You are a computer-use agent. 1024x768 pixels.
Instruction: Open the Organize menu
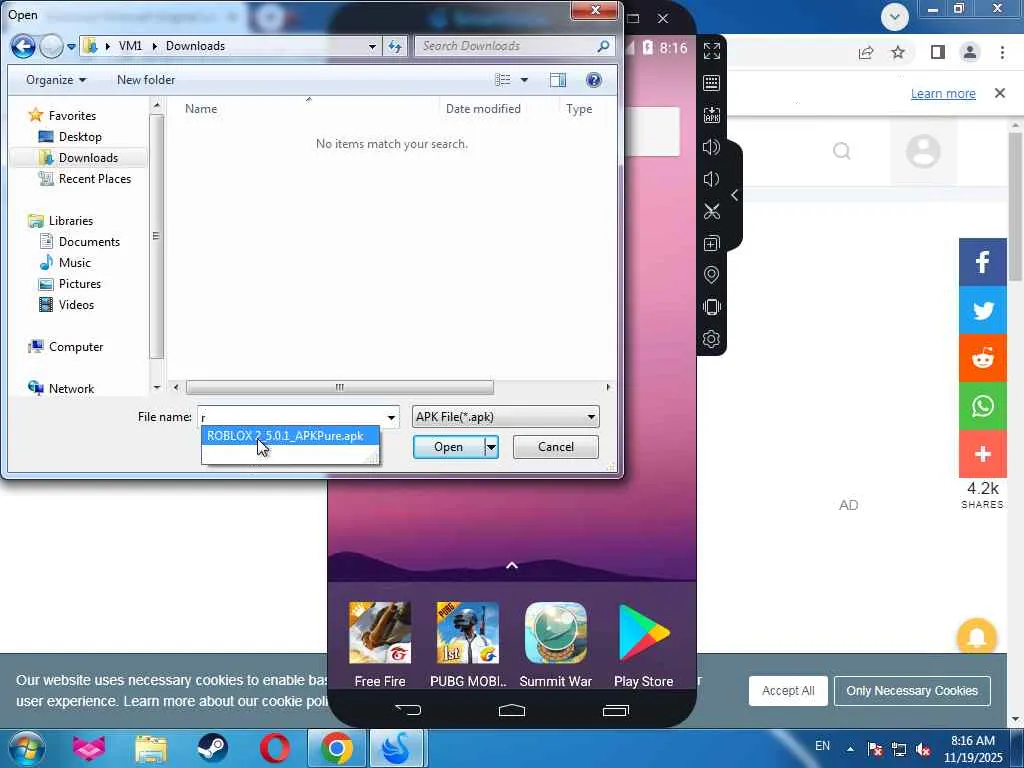(x=56, y=80)
